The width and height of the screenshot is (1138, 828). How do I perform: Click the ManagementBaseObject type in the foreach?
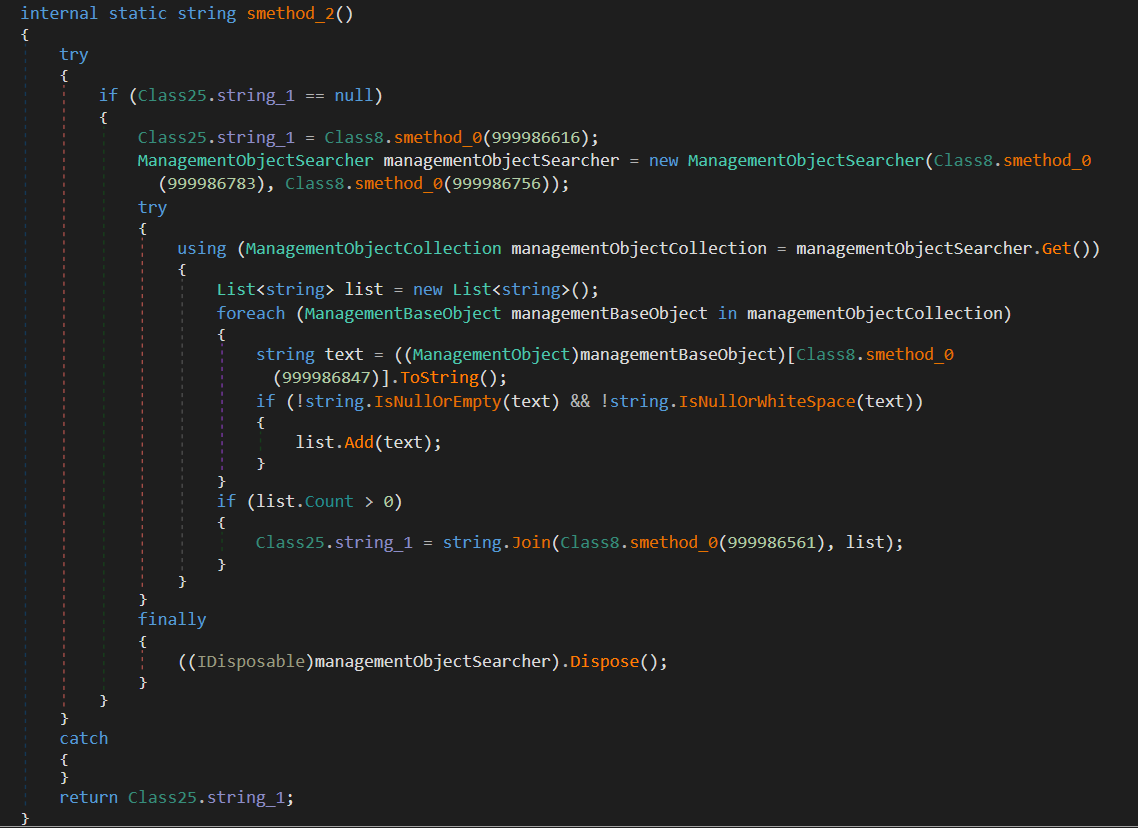[403, 313]
